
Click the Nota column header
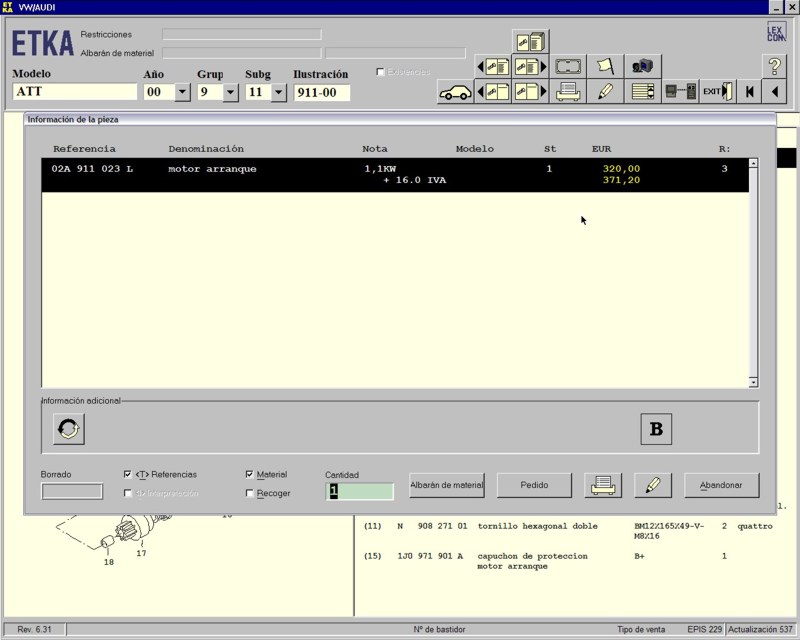click(x=375, y=149)
